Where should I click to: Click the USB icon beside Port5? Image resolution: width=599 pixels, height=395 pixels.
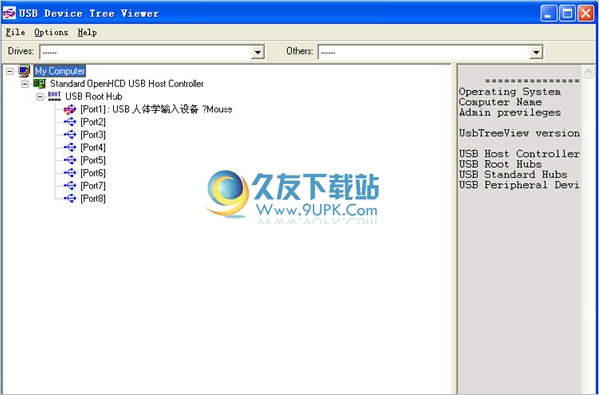pyautogui.click(x=70, y=160)
